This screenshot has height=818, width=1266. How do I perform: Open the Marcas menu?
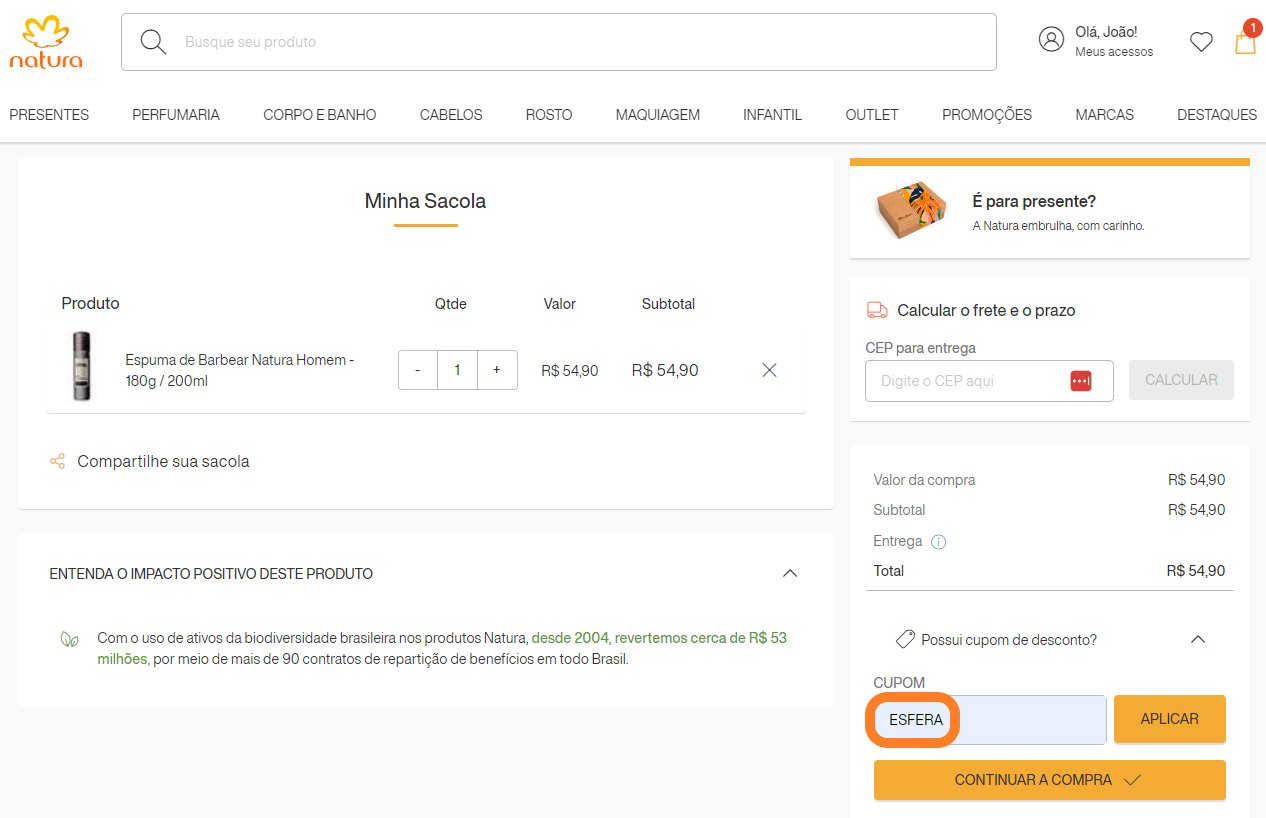(1105, 115)
